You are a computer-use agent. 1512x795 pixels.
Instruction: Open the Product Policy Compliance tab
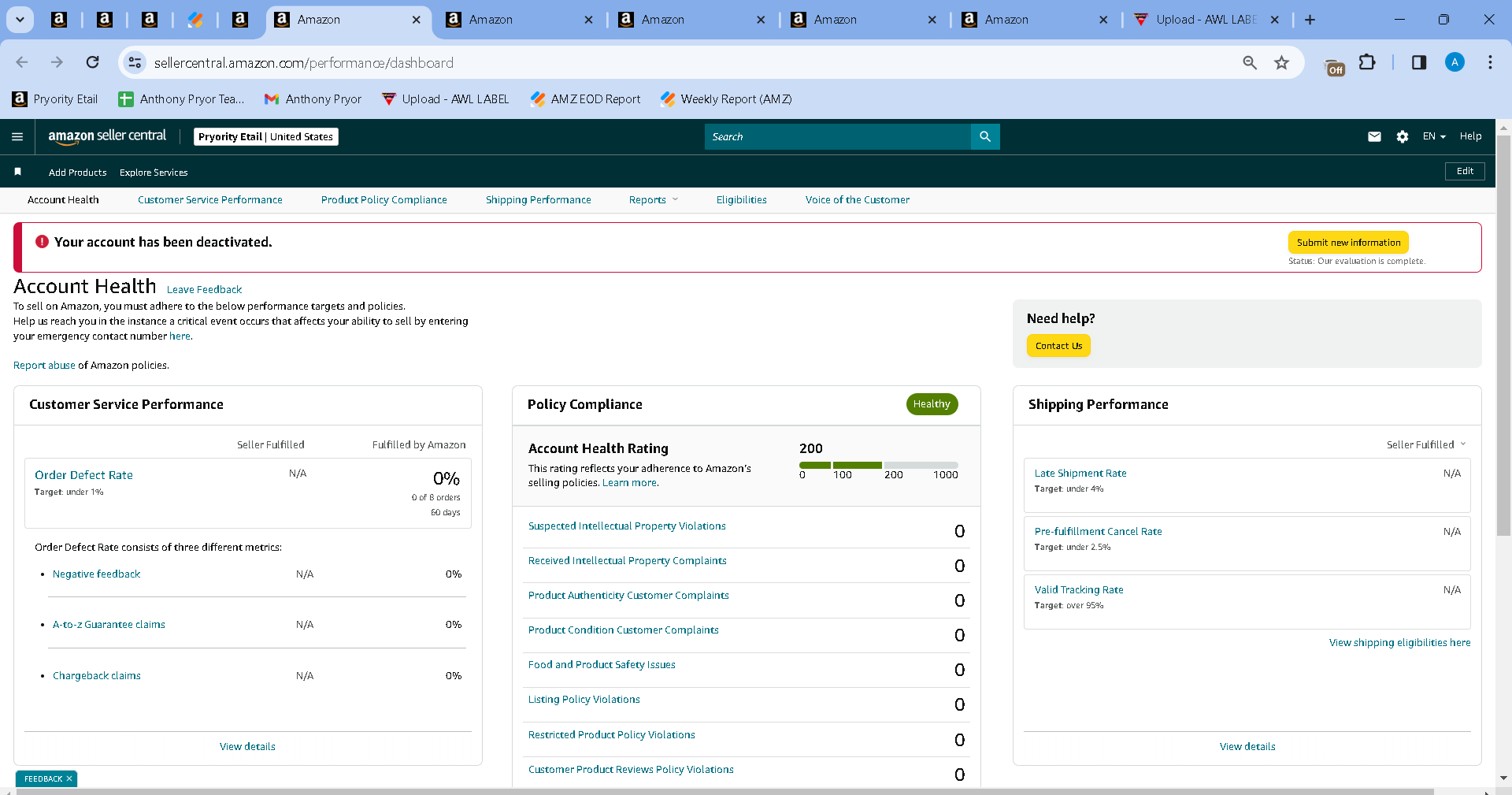384,200
